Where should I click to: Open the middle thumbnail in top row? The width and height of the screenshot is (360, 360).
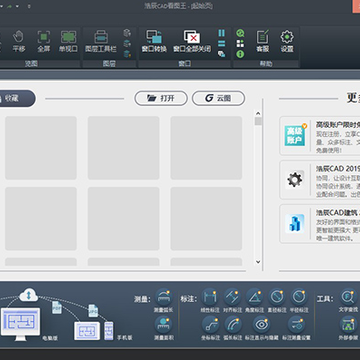click(123, 148)
